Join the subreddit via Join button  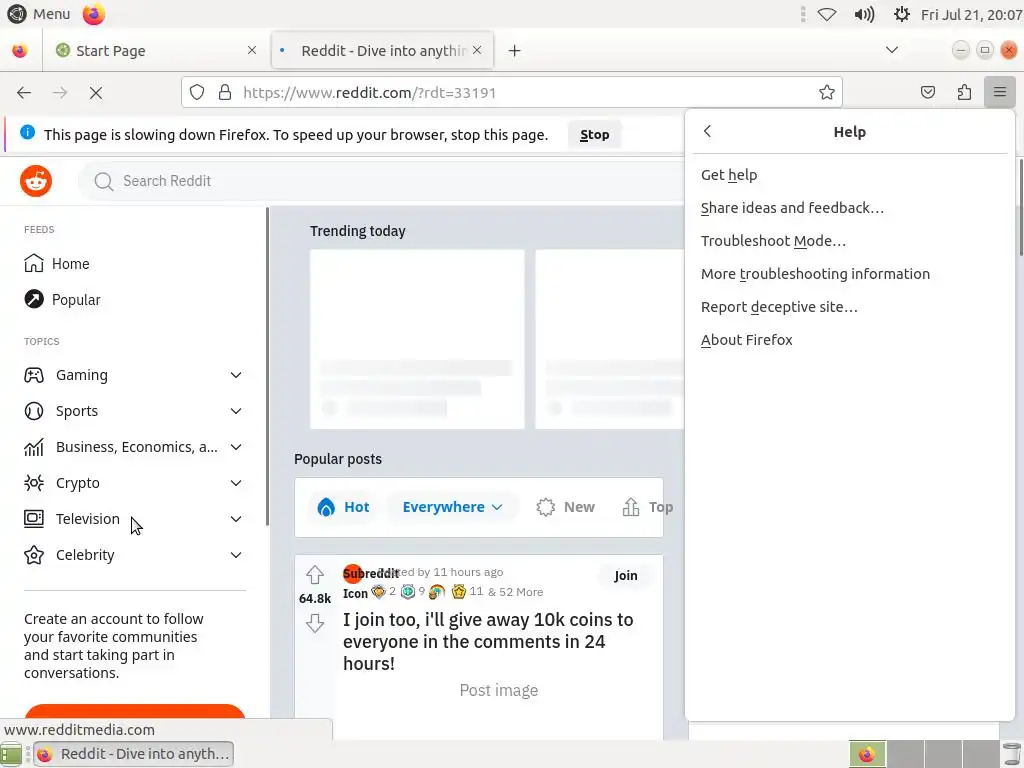625,575
